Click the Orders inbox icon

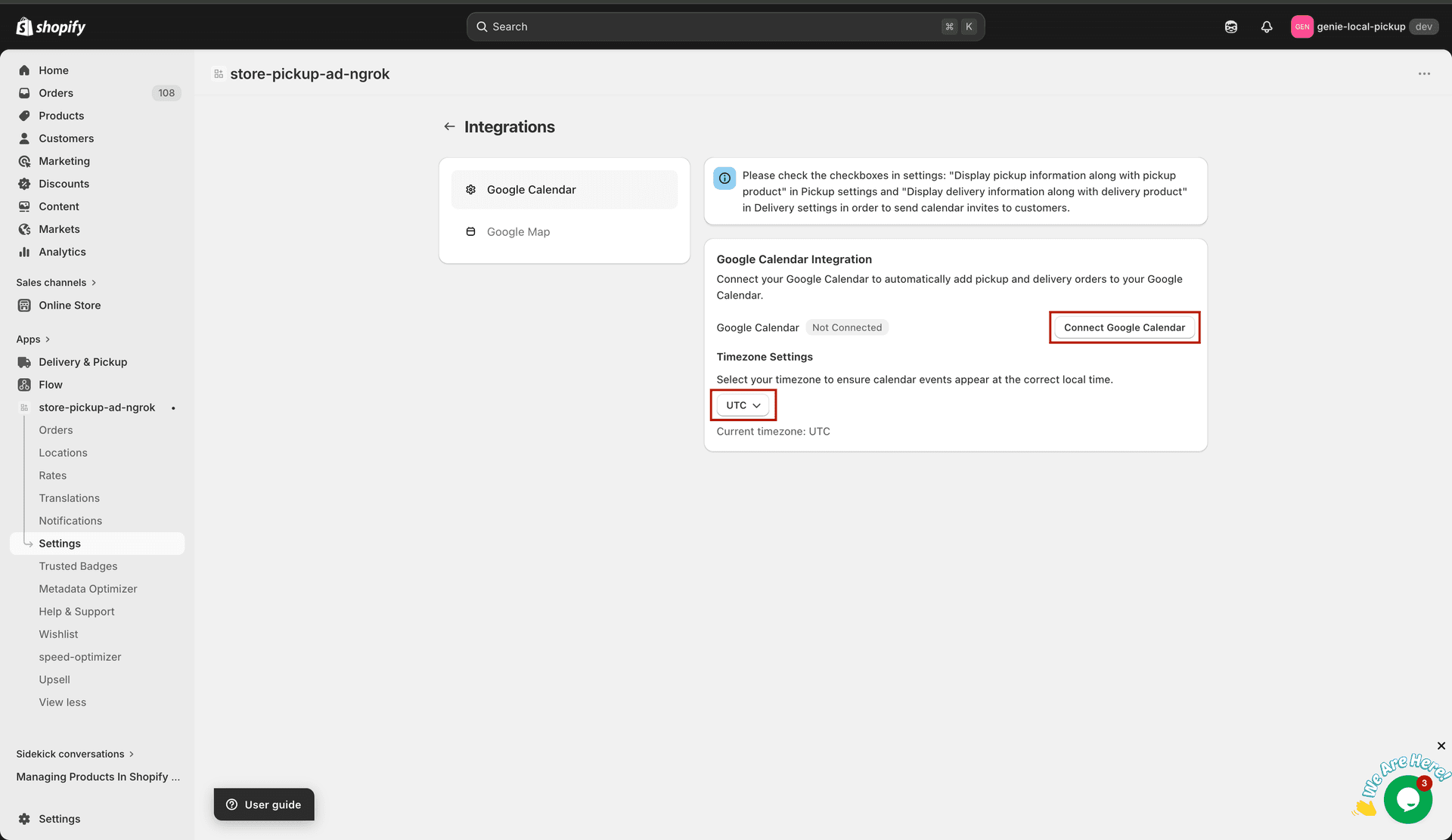click(x=24, y=93)
